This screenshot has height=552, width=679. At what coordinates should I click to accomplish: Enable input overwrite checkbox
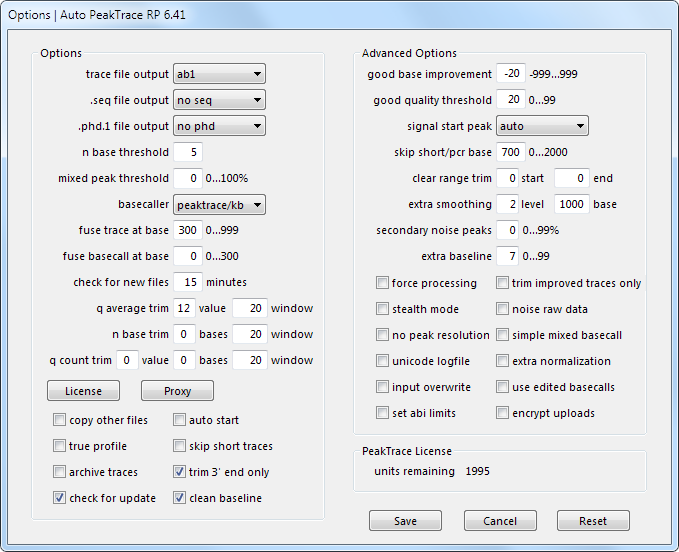(x=382, y=387)
